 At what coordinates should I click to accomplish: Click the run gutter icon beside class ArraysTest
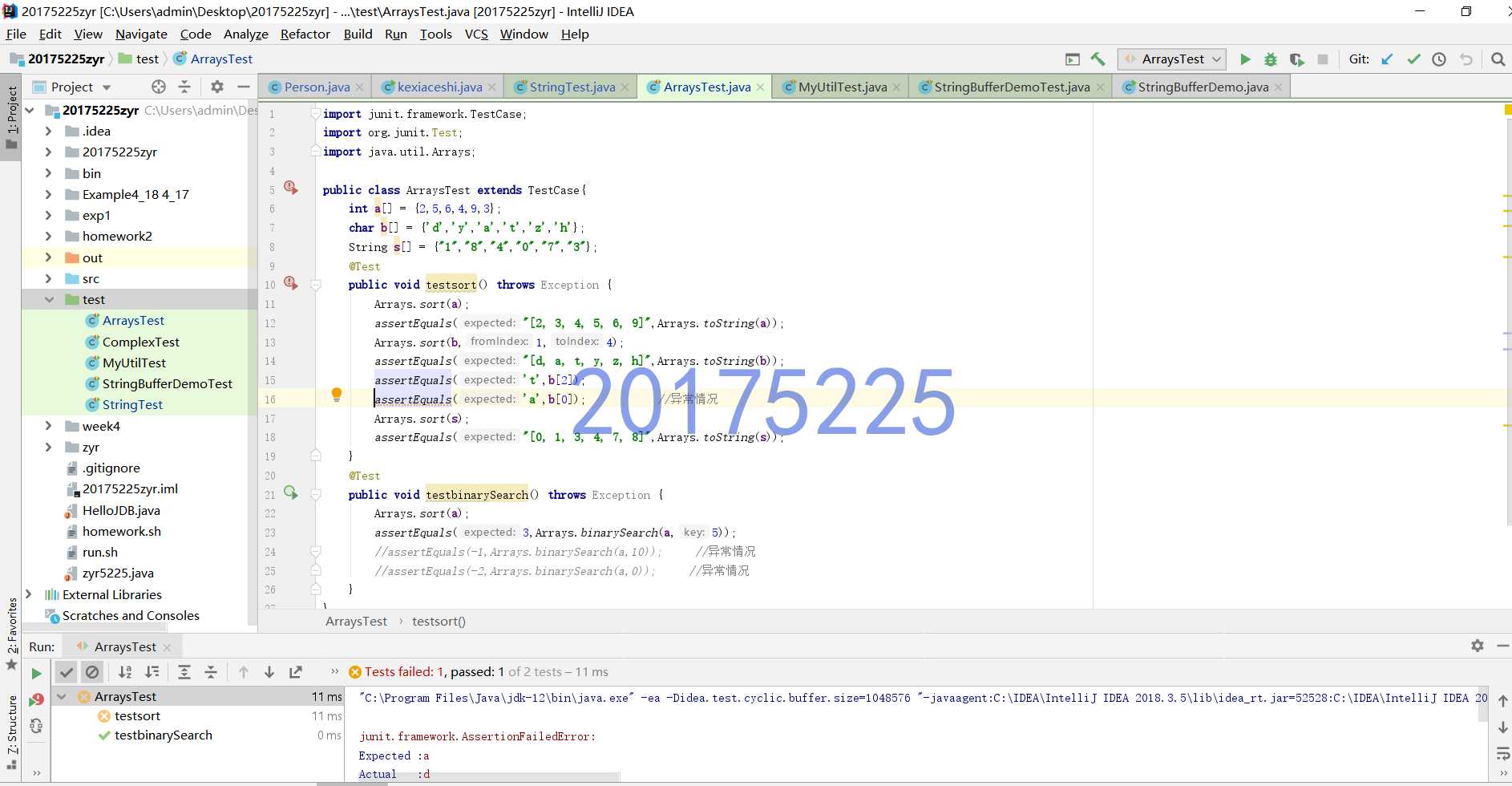(290, 188)
